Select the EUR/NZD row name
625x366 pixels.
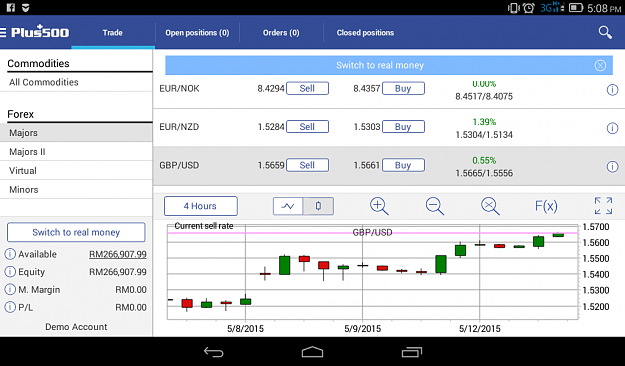179,127
